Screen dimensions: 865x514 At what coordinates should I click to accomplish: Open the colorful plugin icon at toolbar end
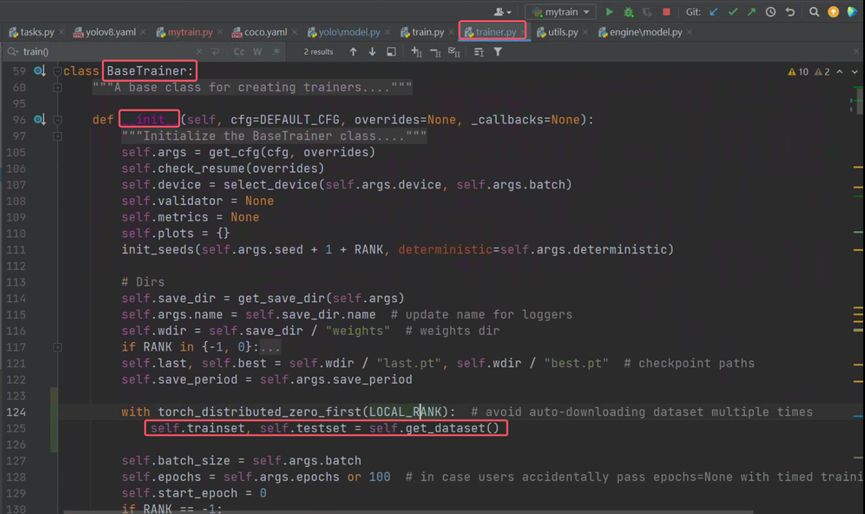point(852,12)
